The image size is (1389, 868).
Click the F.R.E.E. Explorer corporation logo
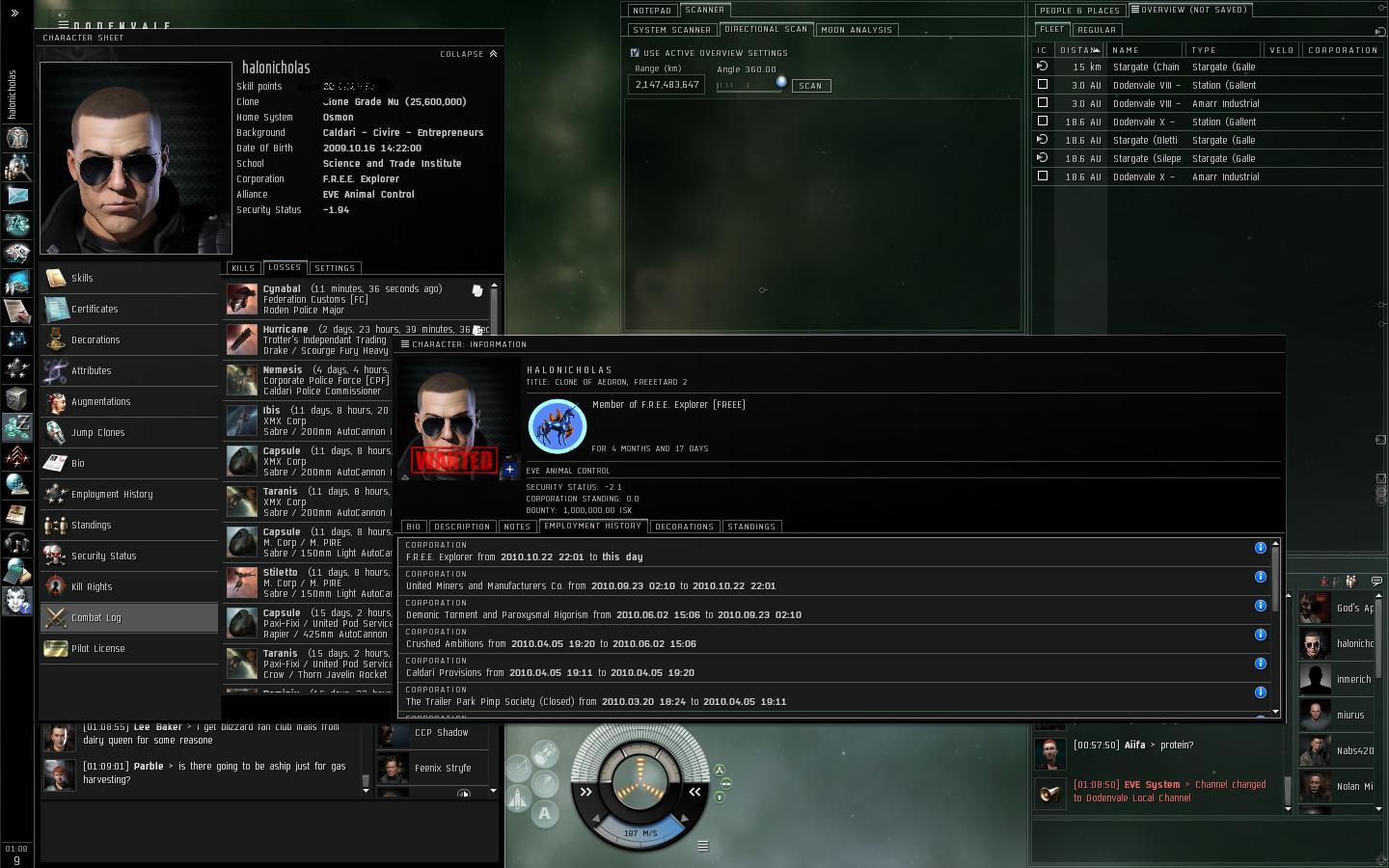click(557, 425)
